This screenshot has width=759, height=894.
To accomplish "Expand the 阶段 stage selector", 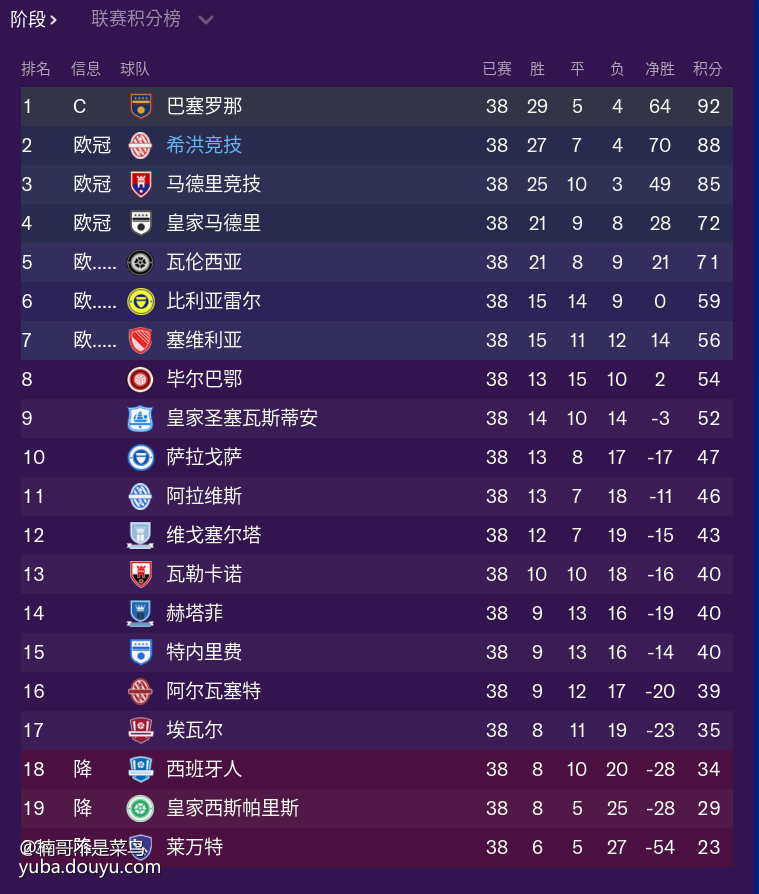I will pyautogui.click(x=34, y=19).
